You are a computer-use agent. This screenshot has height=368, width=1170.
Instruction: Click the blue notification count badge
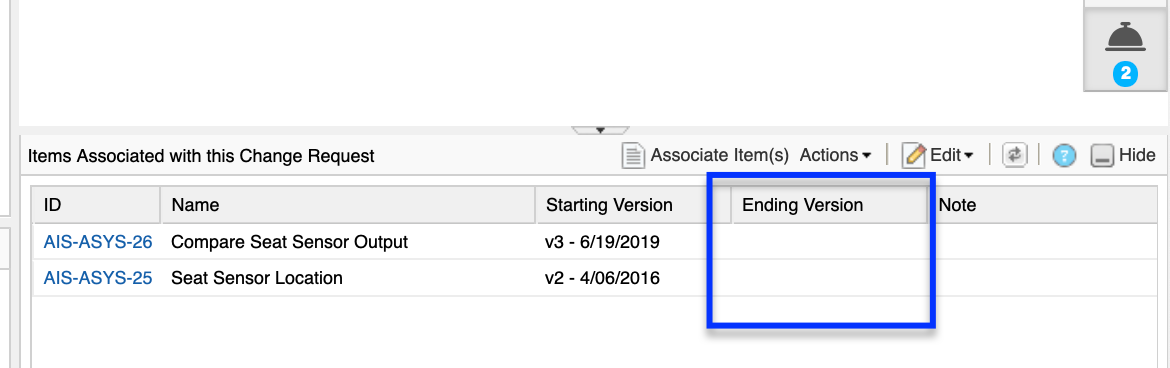(1124, 74)
